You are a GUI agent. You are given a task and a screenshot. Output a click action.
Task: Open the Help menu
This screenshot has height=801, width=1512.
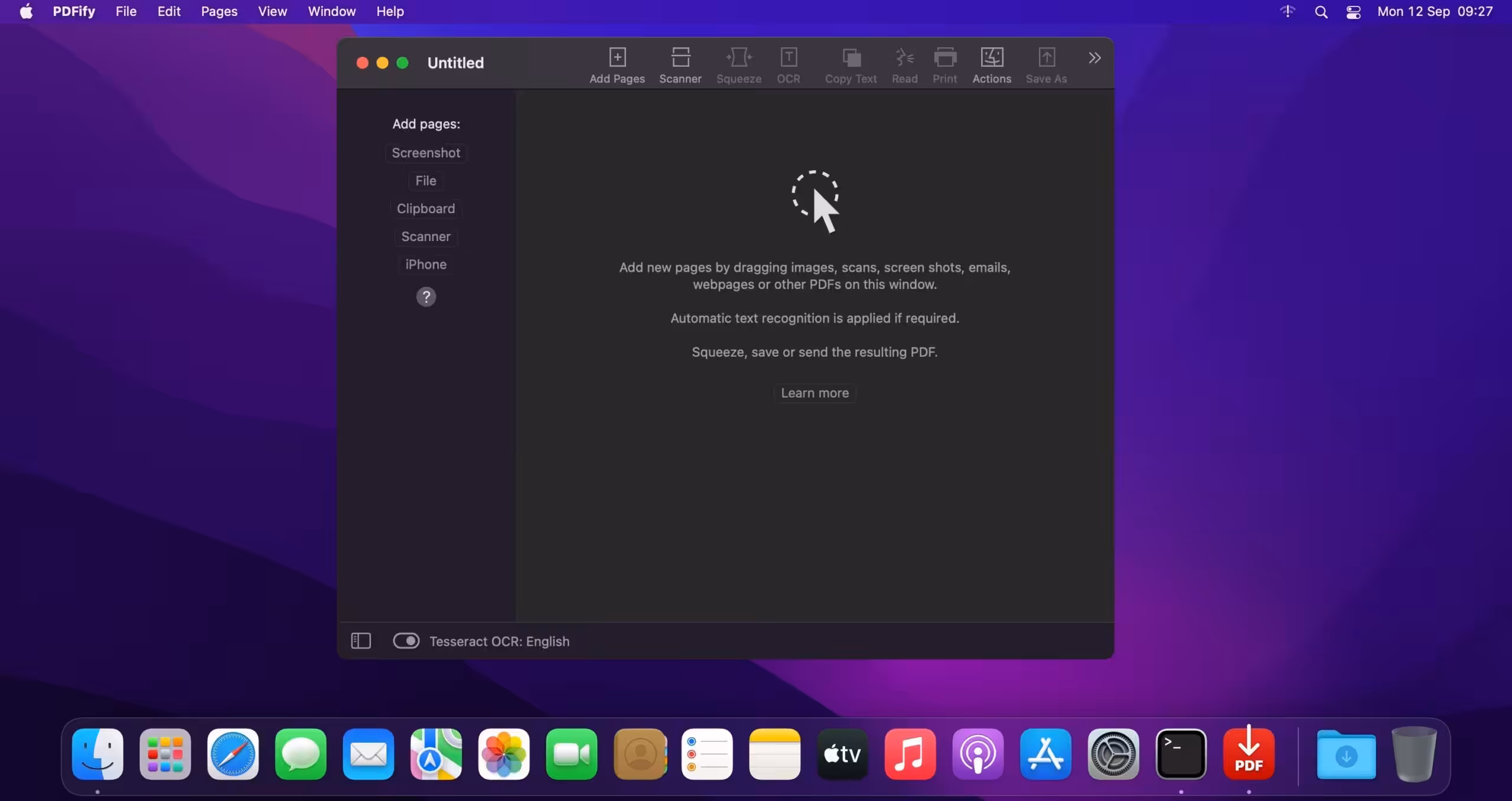click(390, 11)
